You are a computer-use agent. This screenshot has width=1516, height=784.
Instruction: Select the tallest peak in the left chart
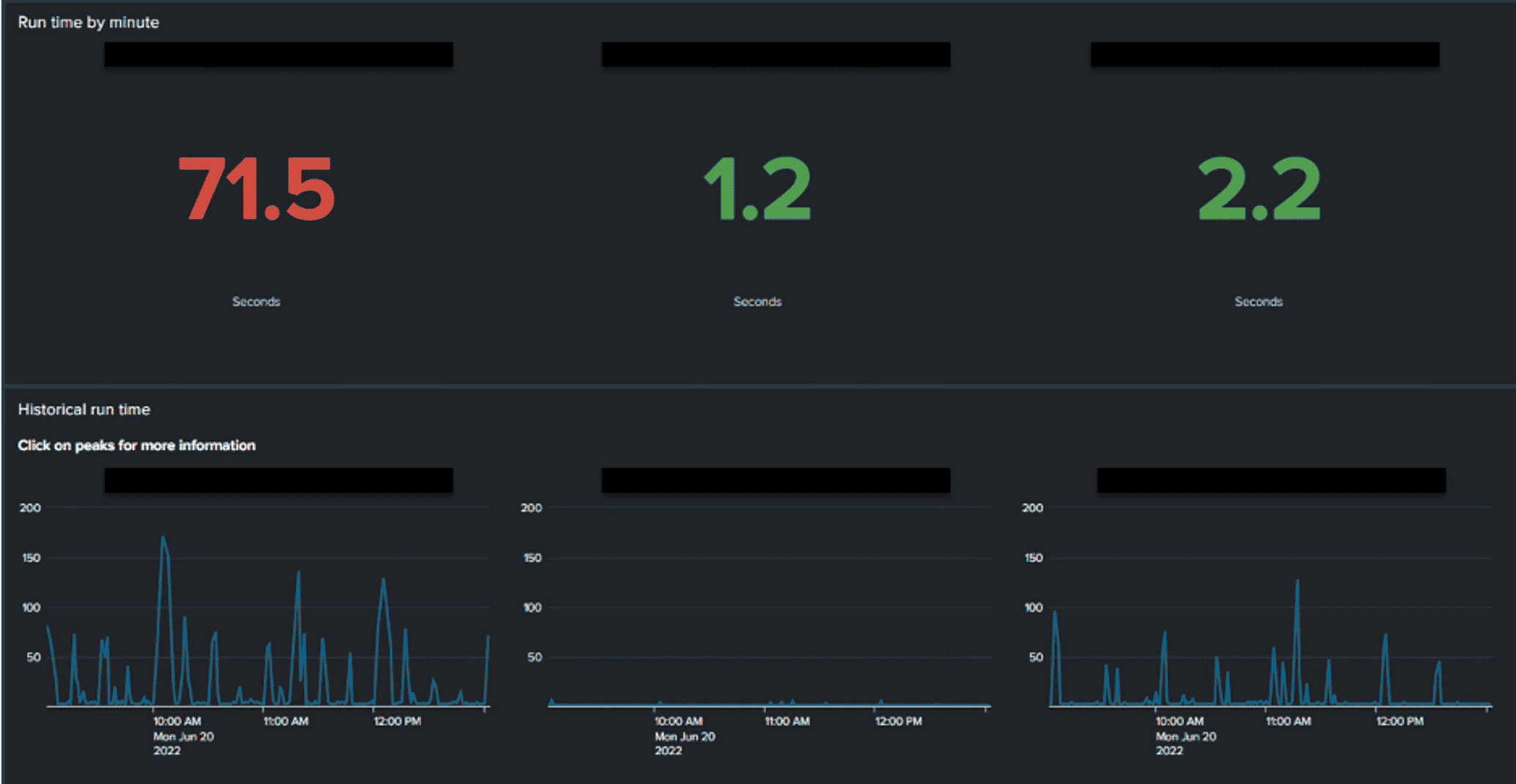click(163, 539)
